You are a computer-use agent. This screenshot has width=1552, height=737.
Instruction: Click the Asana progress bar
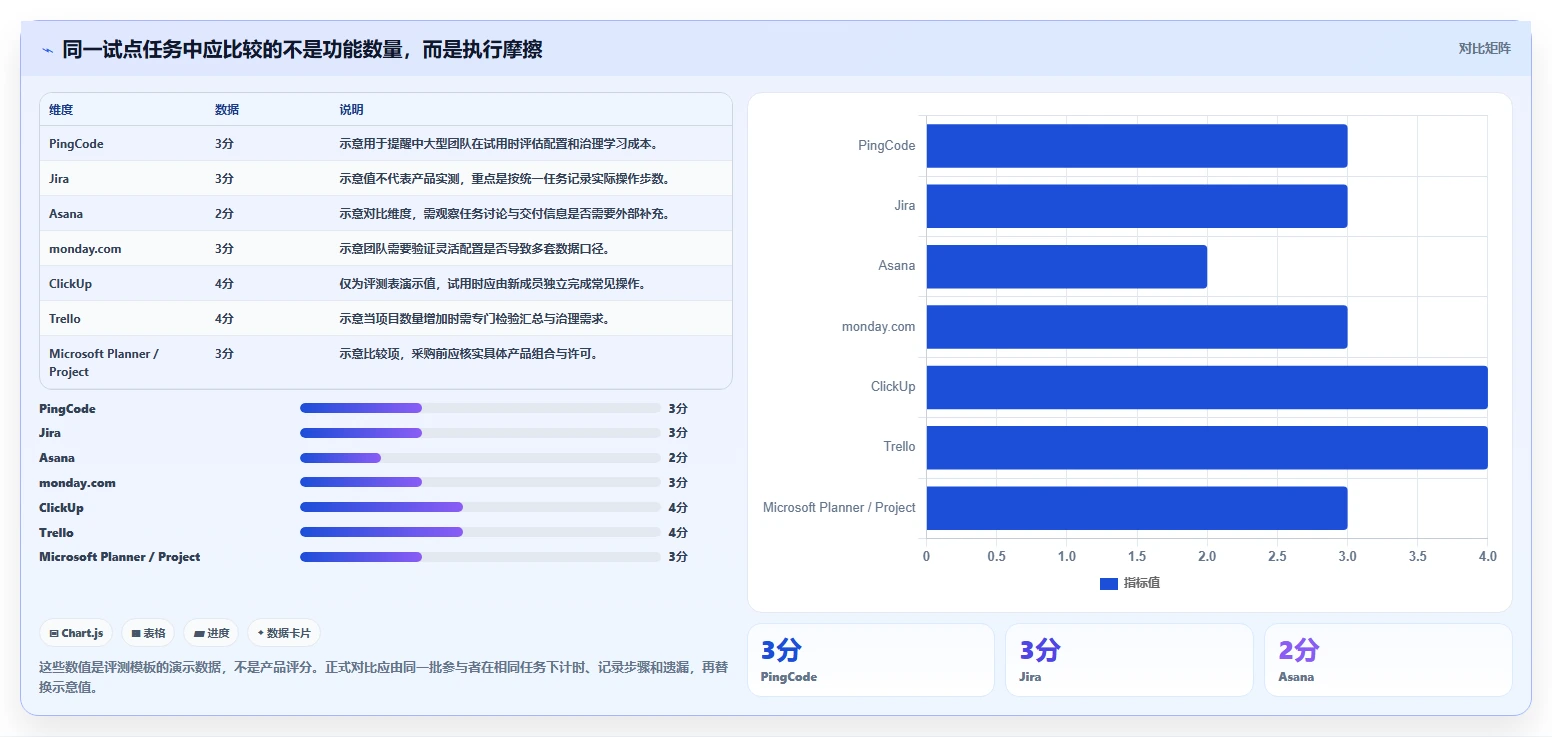point(480,458)
